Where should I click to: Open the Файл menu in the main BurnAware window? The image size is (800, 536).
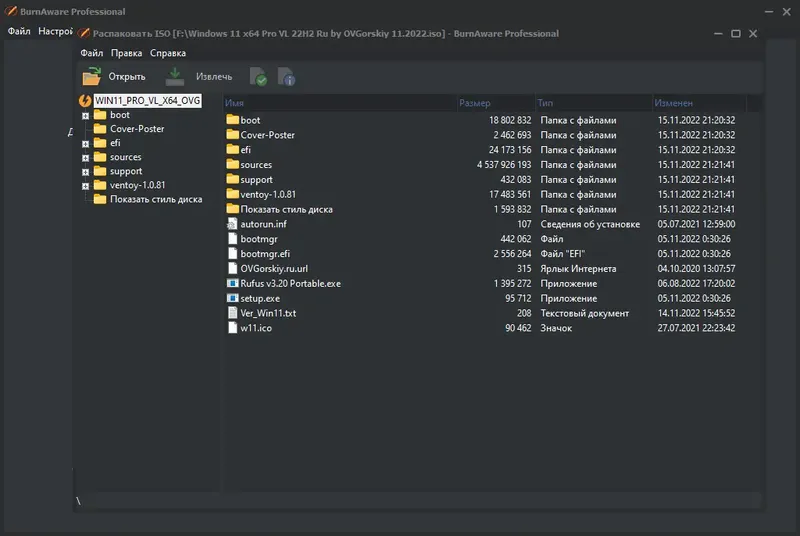point(19,31)
